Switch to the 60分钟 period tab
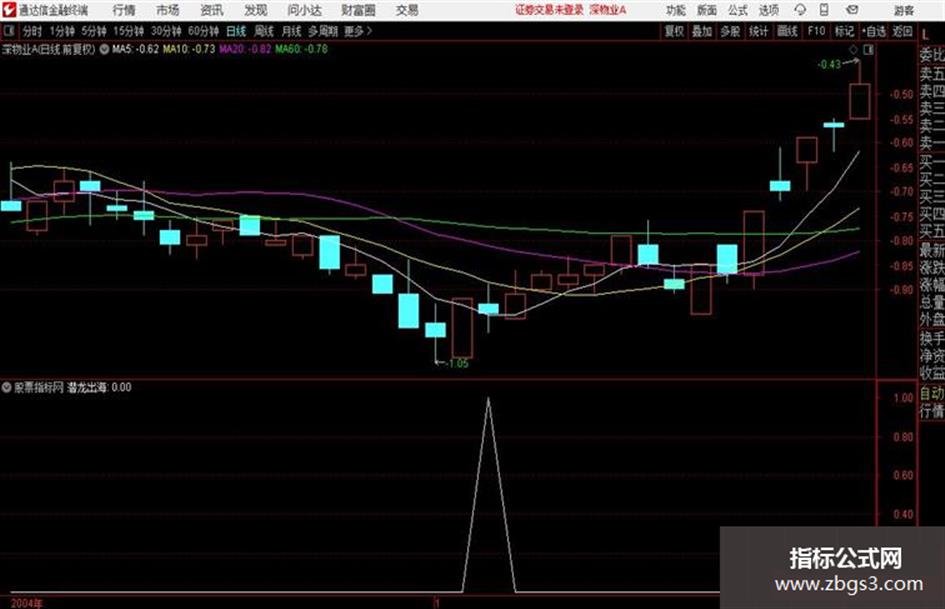This screenshot has width=945, height=609. pyautogui.click(x=203, y=31)
